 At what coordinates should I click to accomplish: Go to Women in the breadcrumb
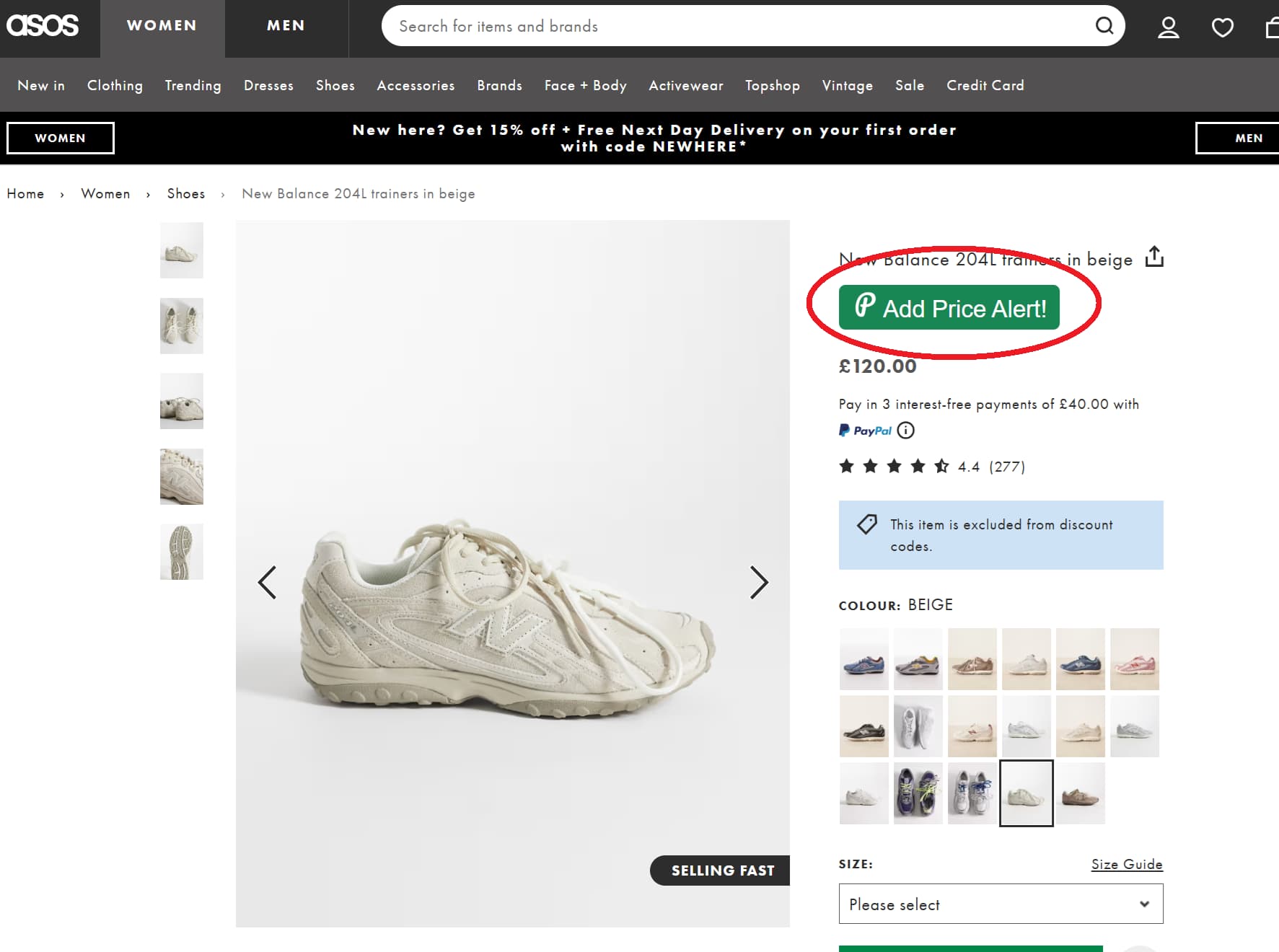(105, 193)
